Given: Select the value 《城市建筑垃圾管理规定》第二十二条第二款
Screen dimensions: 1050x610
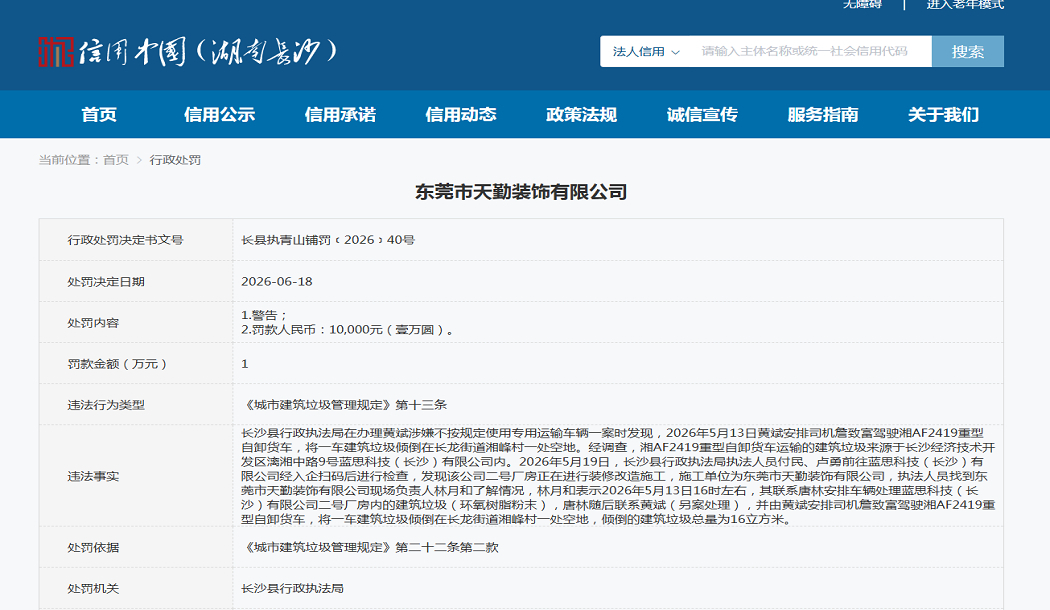Looking at the screenshot, I should (x=370, y=547).
